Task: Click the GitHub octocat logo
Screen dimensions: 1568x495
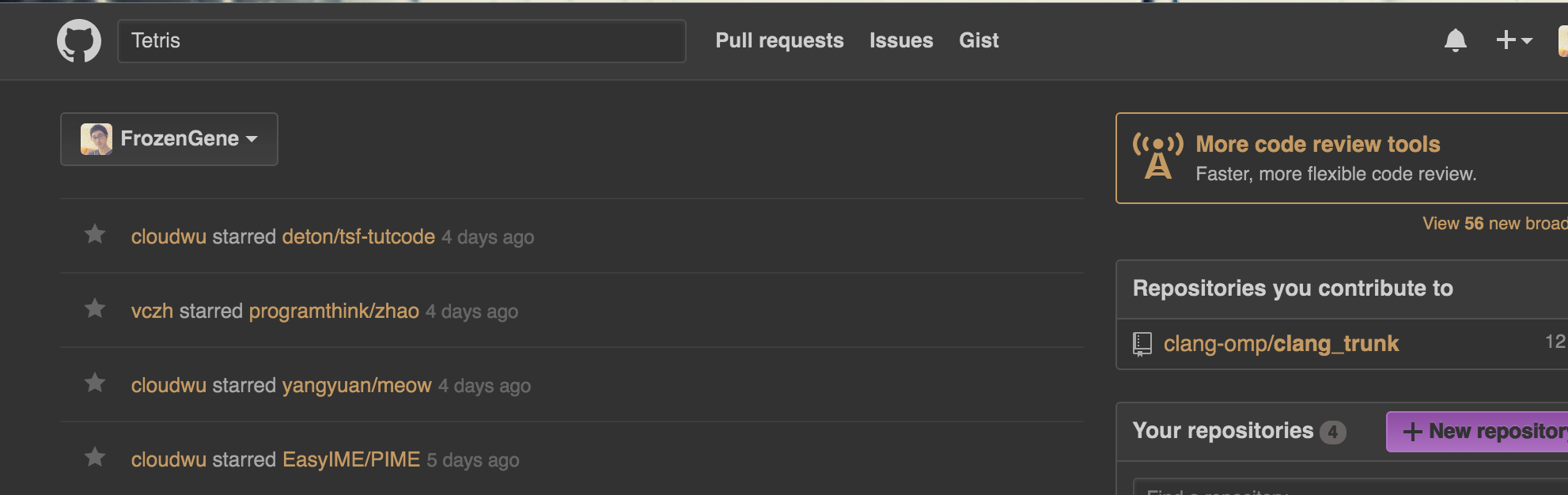Action: pos(79,41)
